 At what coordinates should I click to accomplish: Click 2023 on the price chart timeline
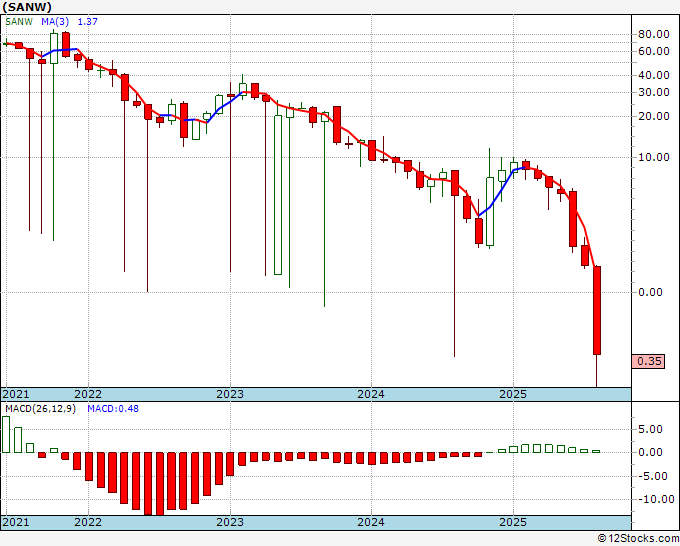[230, 394]
